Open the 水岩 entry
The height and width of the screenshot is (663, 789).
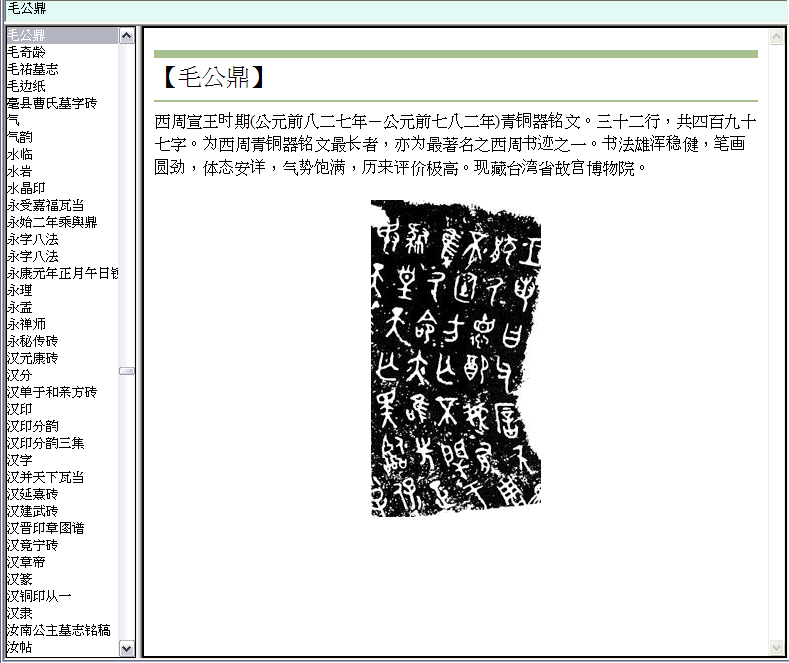pos(20,172)
